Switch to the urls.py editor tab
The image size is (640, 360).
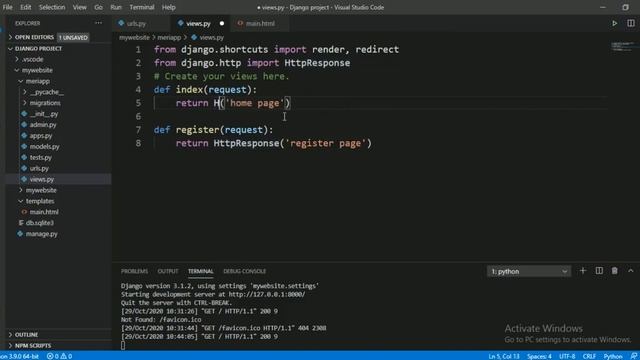point(136,24)
